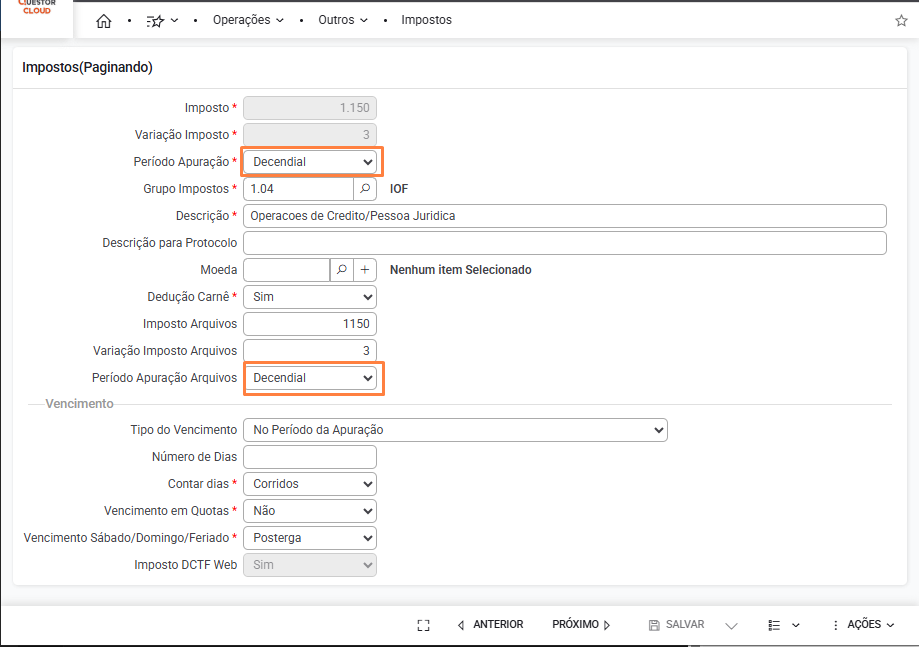Expand Tipo do Vencimento dropdown
Viewport: 919px width, 647px height.
click(455, 430)
